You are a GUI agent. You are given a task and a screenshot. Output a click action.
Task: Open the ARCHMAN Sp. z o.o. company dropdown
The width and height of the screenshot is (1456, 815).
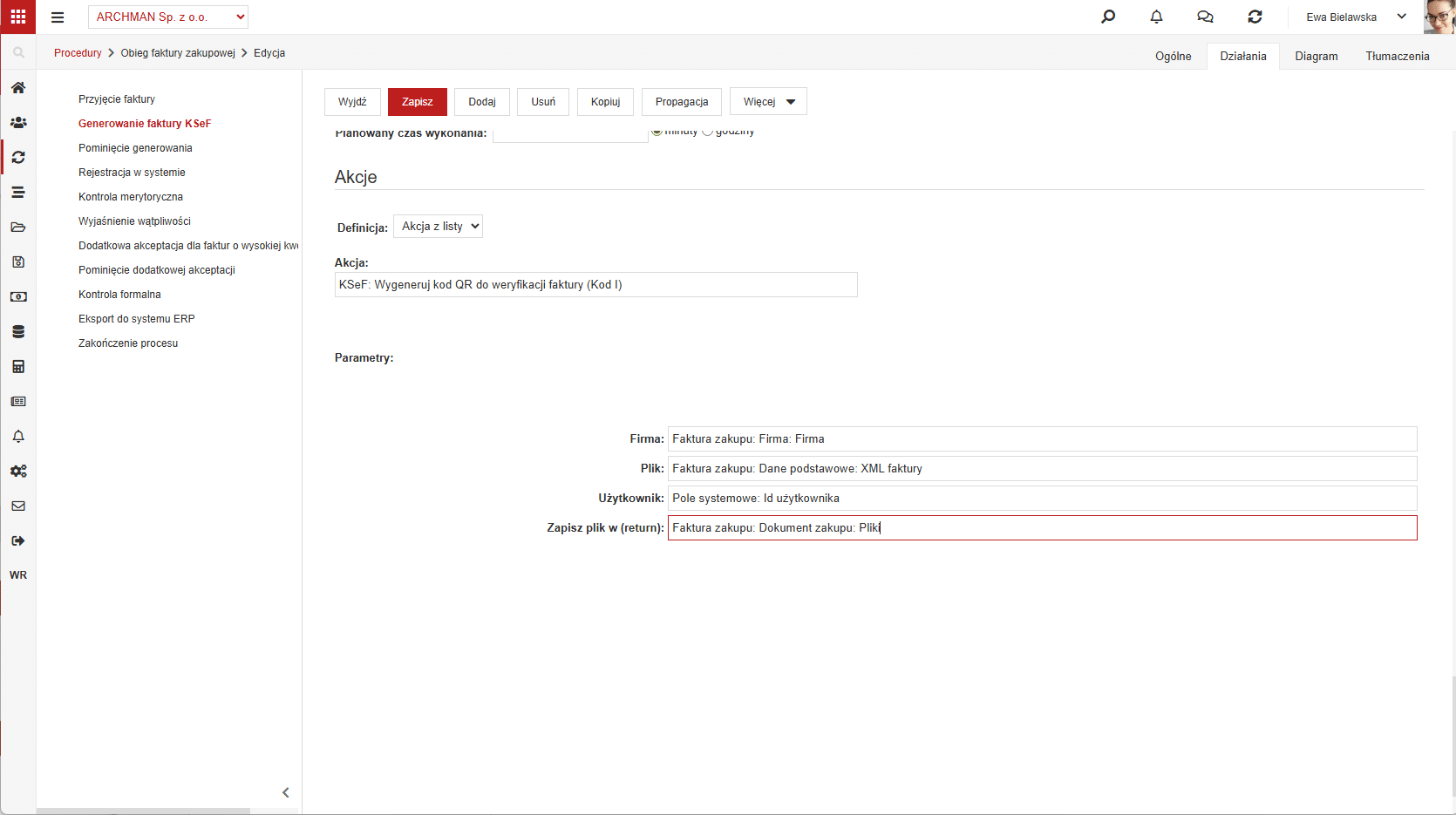(168, 17)
